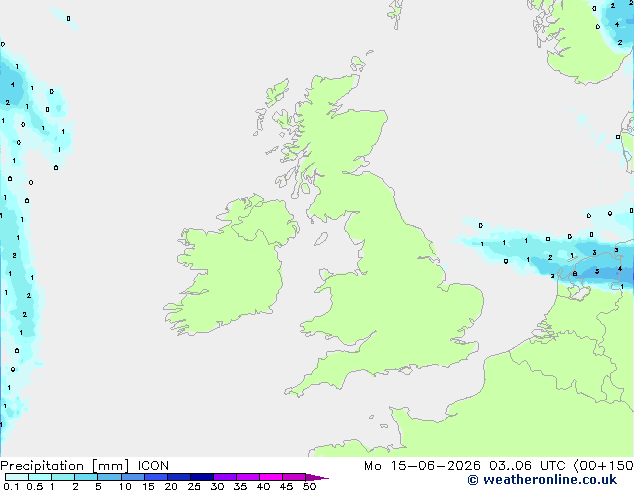634x490 pixels.
Task: Pick the 1–2 mm legend swatch
Action: tap(63, 477)
